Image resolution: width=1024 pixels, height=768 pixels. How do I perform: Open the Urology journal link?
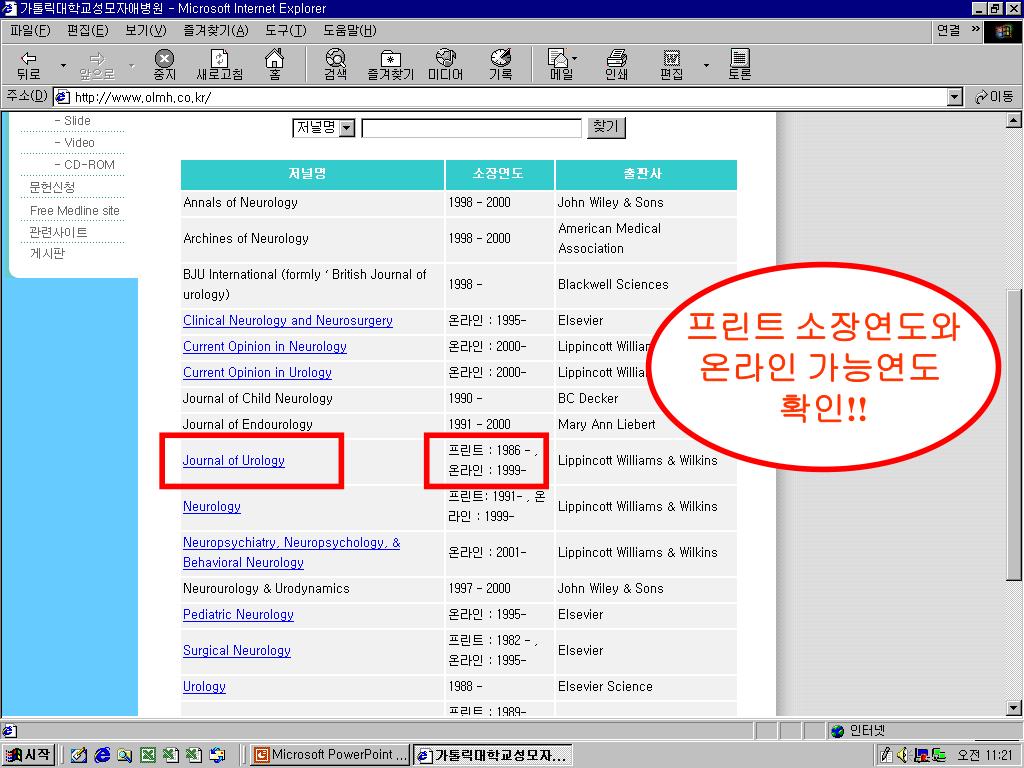(x=204, y=686)
